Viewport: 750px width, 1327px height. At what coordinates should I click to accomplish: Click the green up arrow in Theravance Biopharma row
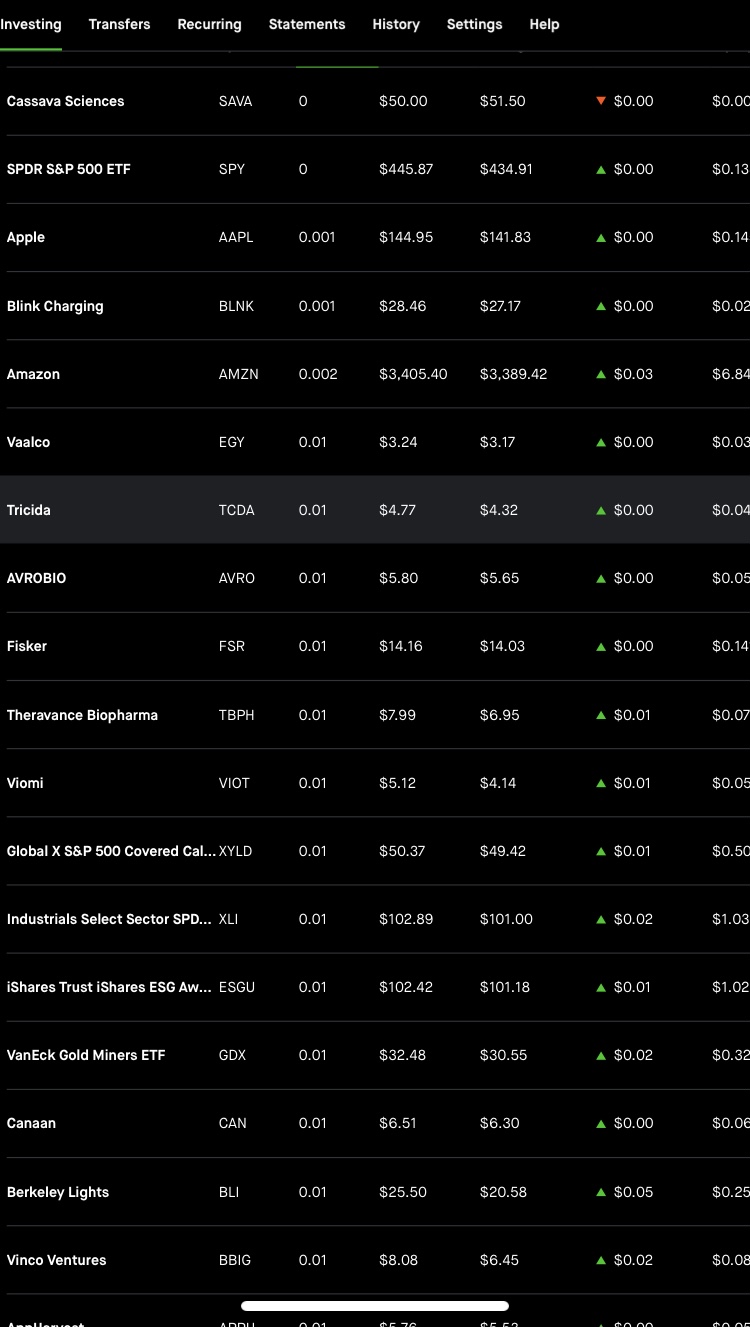(601, 715)
